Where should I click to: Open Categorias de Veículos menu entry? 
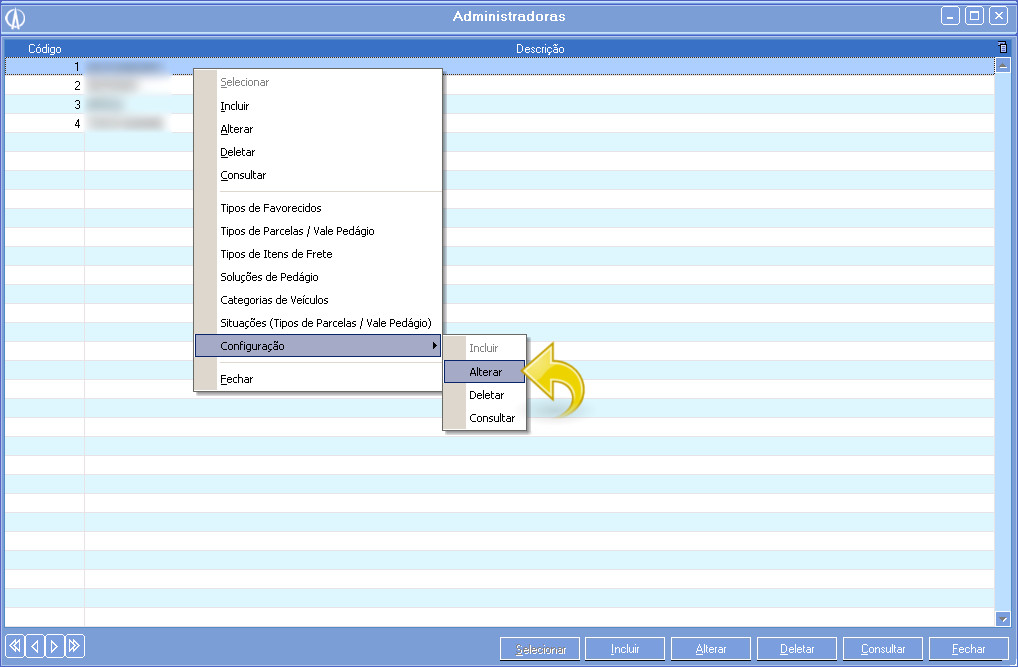click(x=274, y=300)
